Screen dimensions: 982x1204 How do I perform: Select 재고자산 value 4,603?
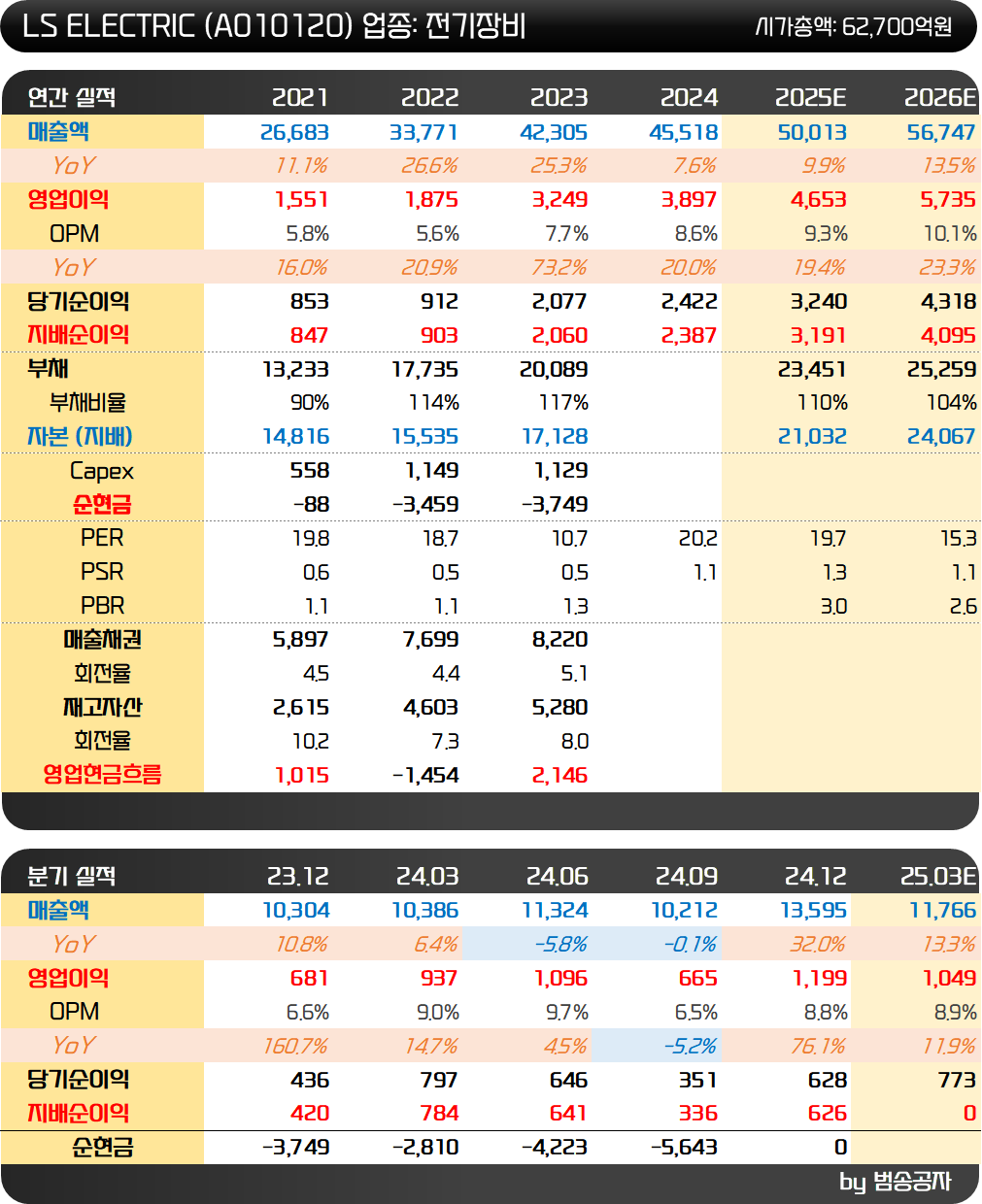pyautogui.click(x=431, y=708)
